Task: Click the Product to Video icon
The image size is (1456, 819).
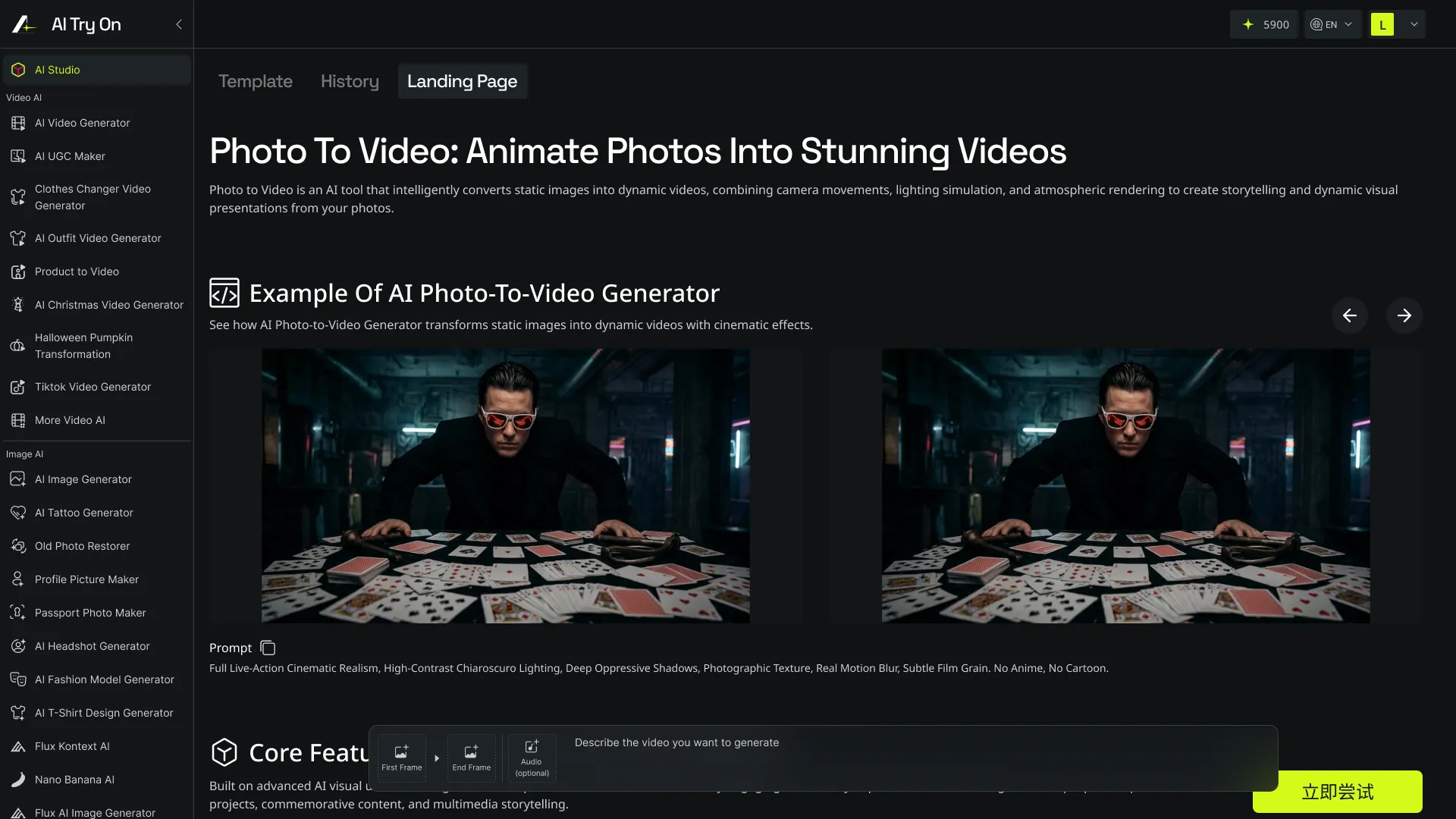Action: point(18,271)
